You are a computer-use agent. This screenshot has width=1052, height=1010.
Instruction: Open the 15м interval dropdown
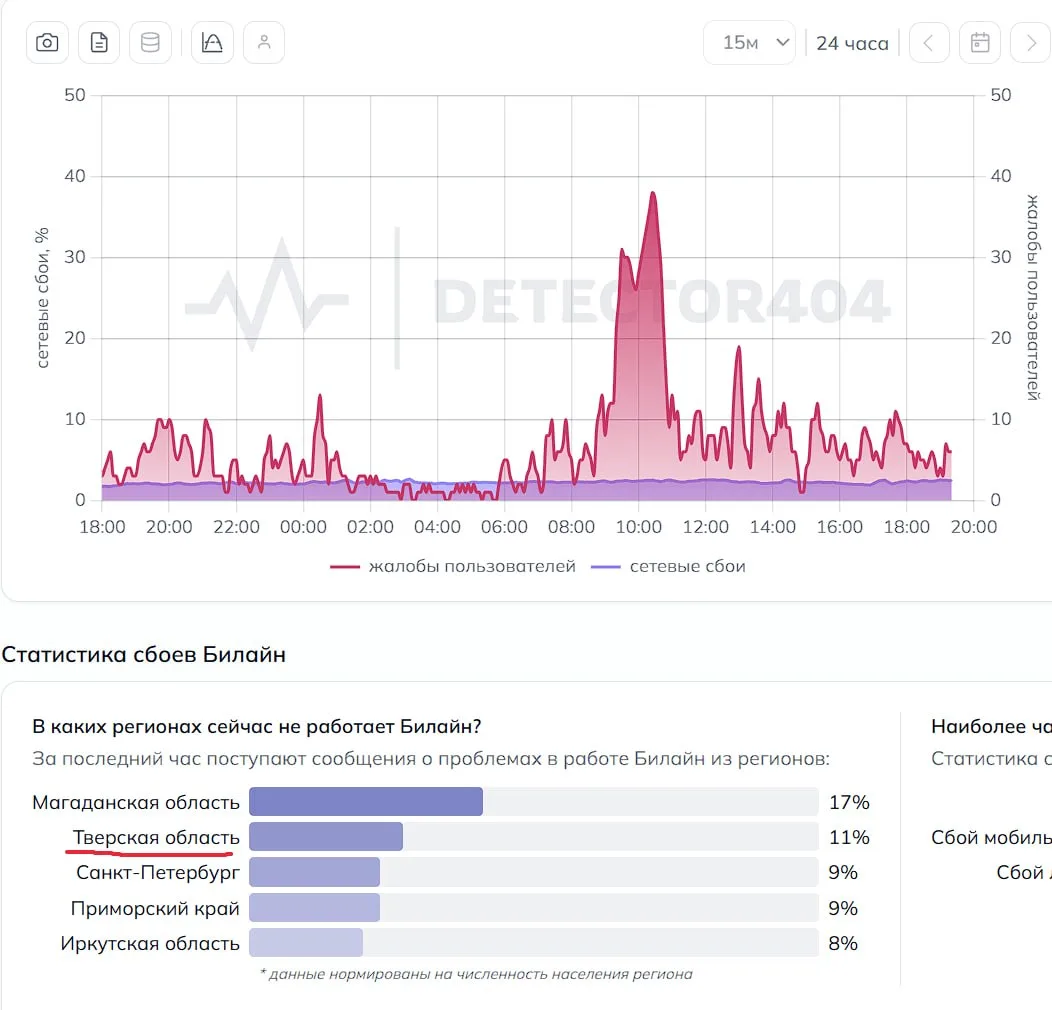click(749, 43)
